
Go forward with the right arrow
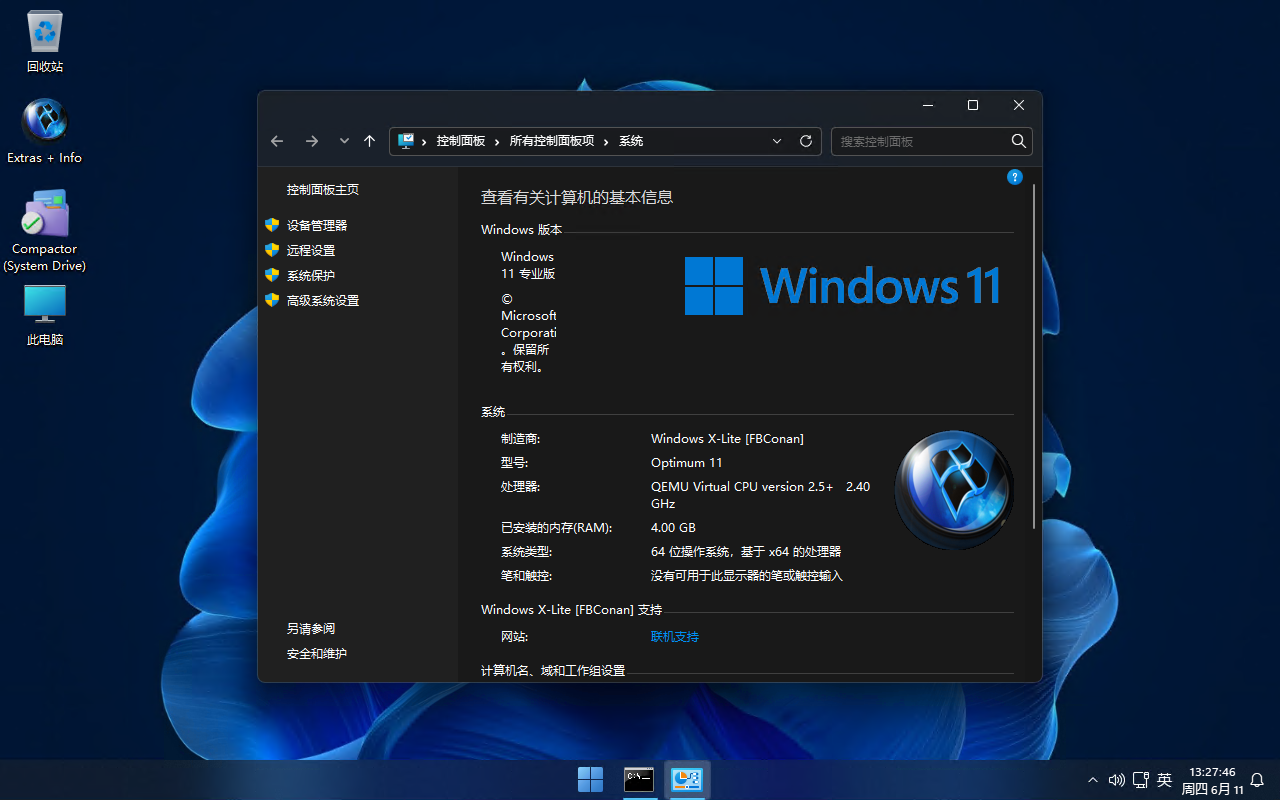pos(312,141)
